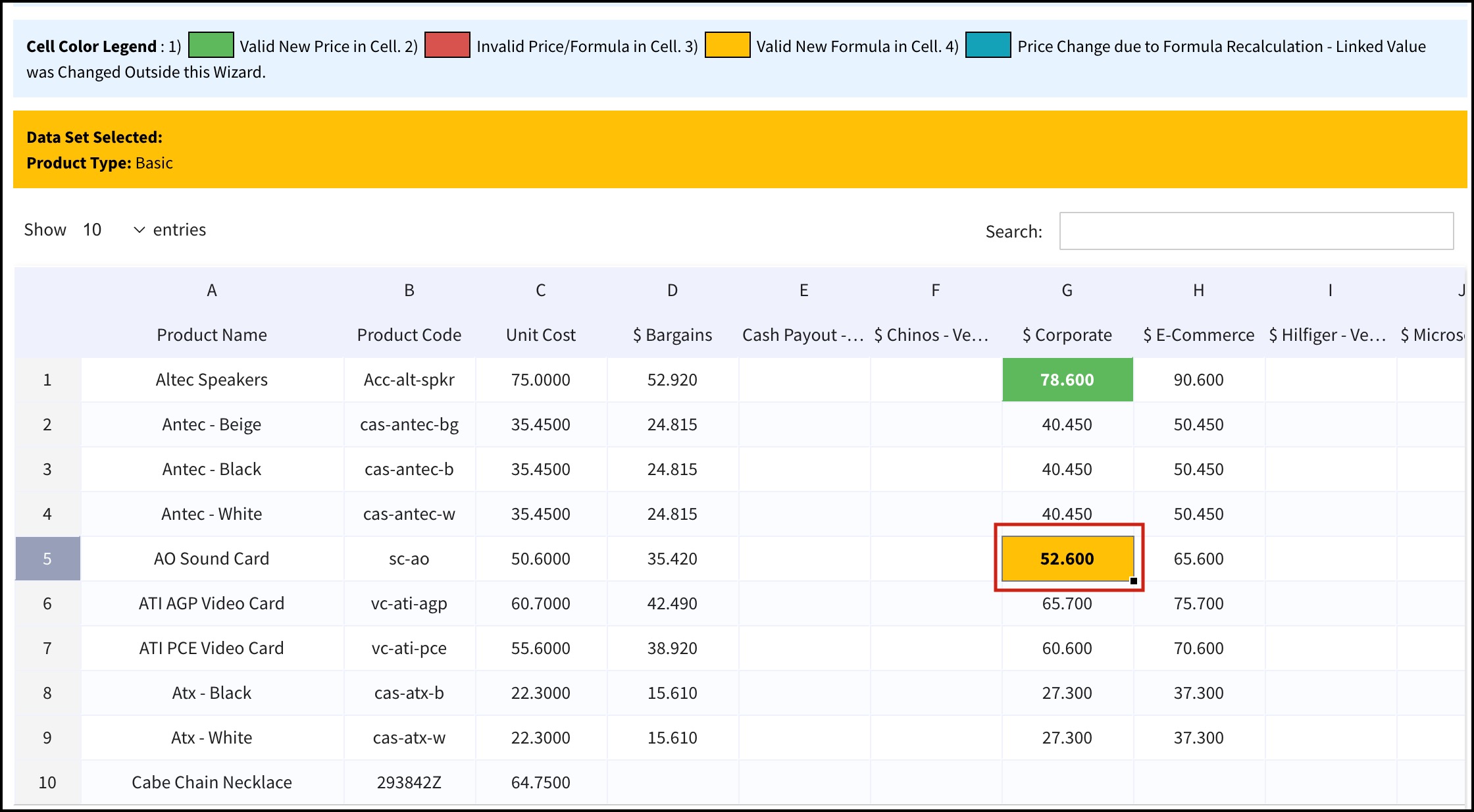Screen dimensions: 1474x812
Task: Click product code 293842Z
Action: (409, 782)
